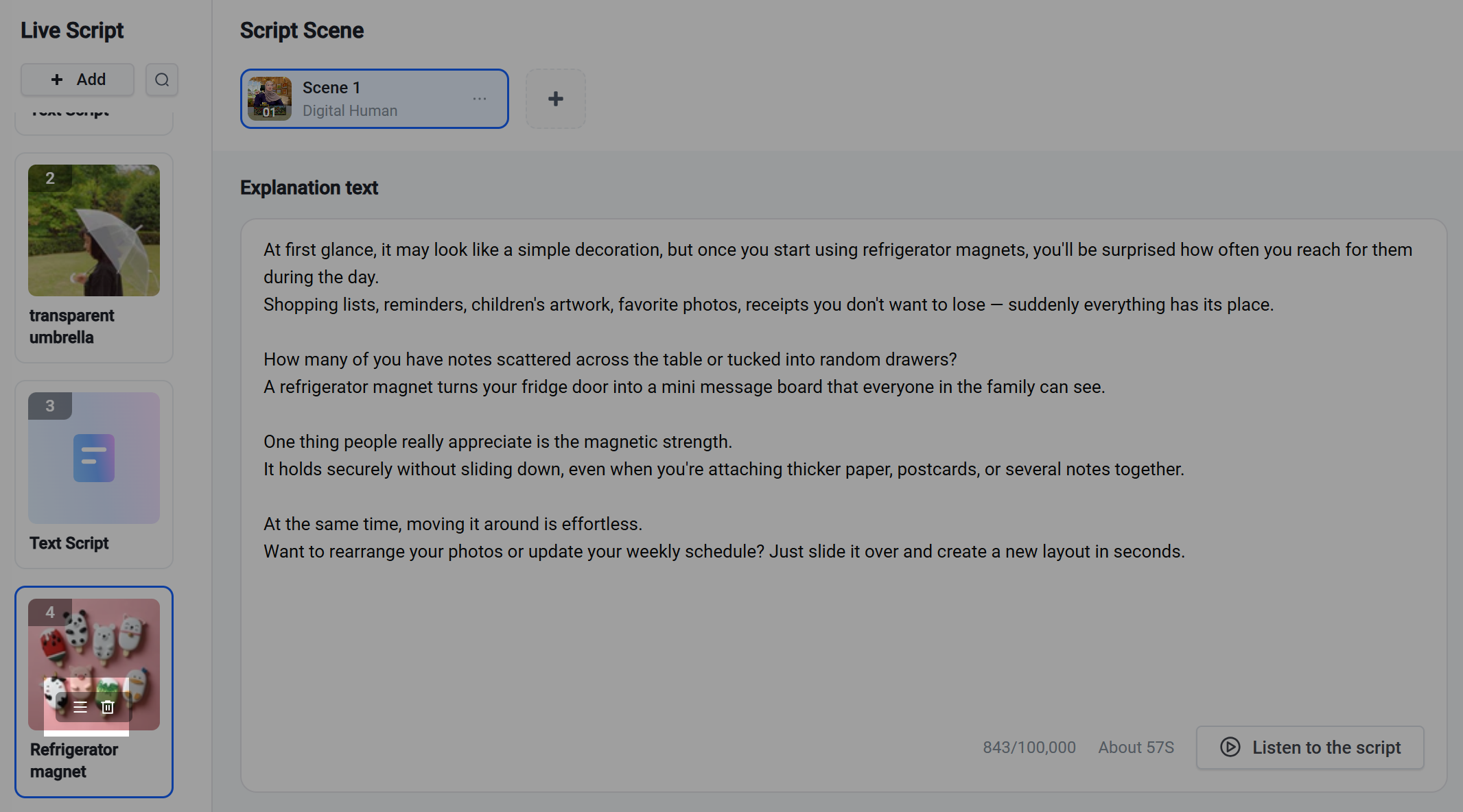Click the partially hidden first script card
The height and width of the screenshot is (812, 1463).
(x=94, y=123)
